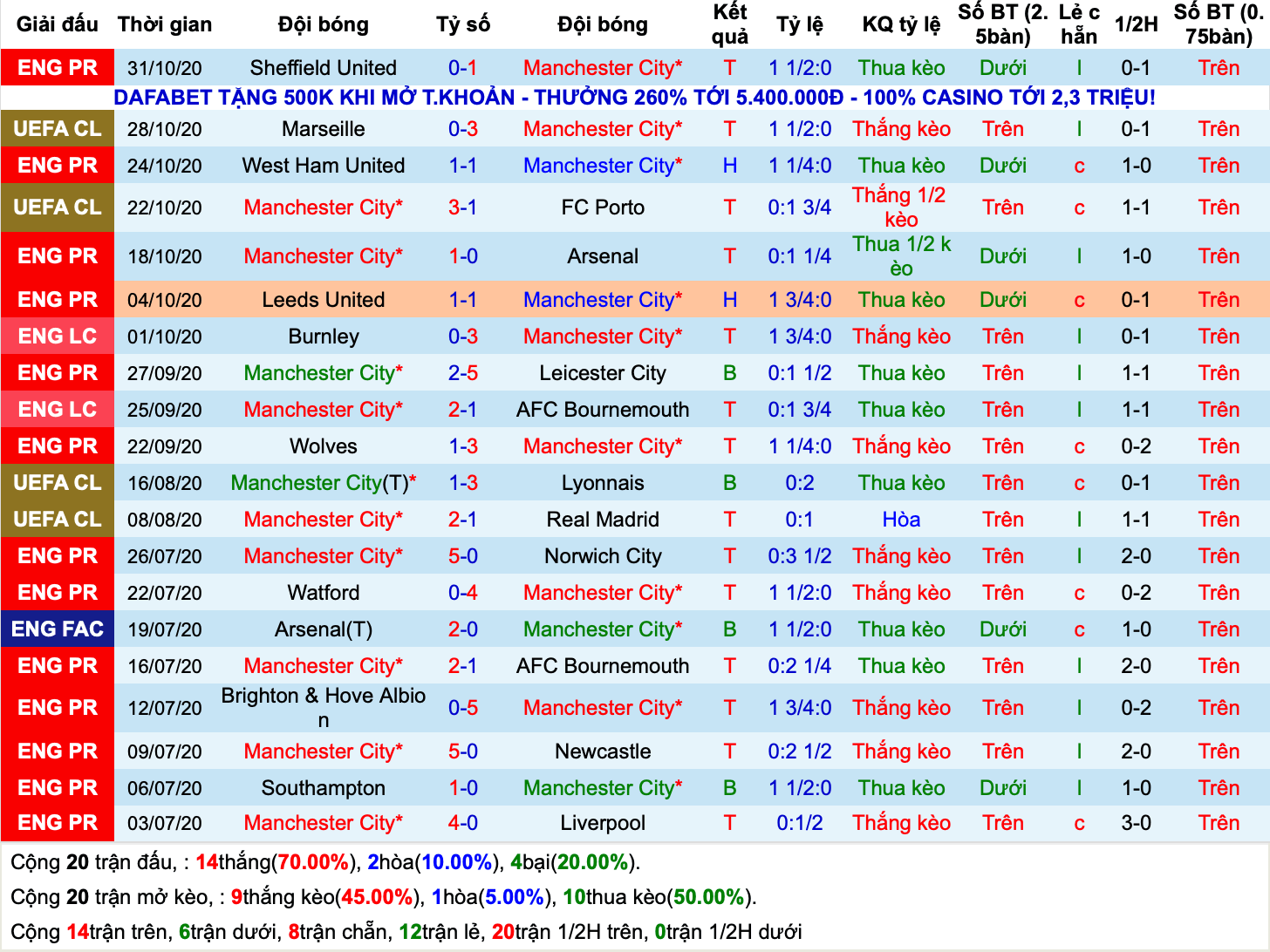The image size is (1270, 952).
Task: Open Norwich City team name
Action: point(603,556)
